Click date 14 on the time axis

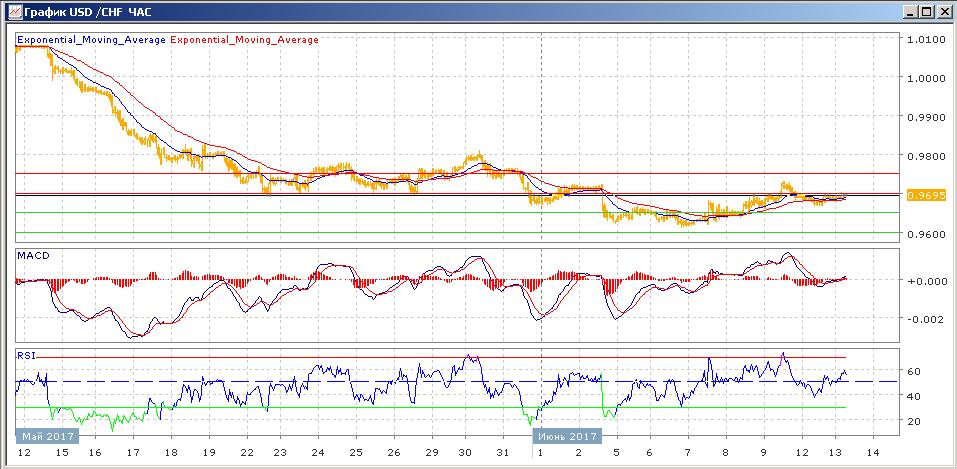[x=872, y=453]
